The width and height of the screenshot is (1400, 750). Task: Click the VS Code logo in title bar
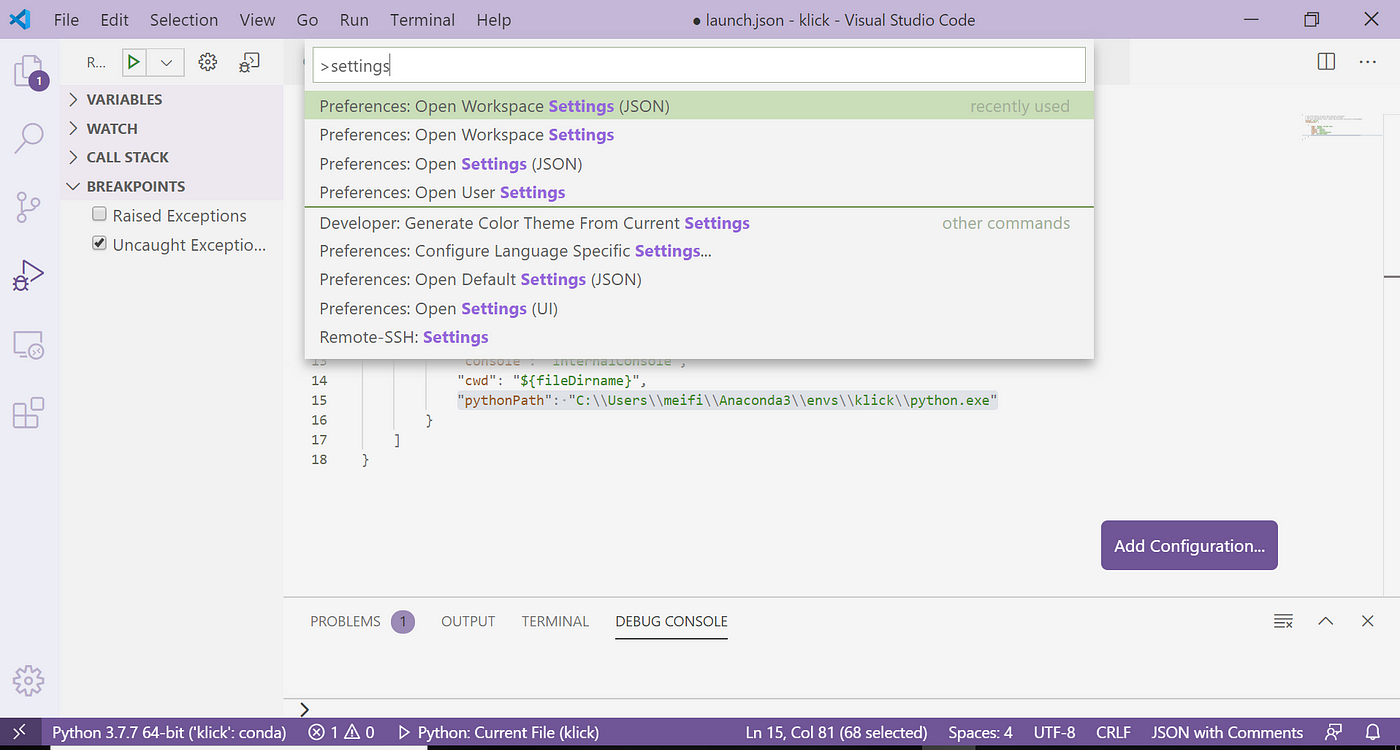point(20,19)
